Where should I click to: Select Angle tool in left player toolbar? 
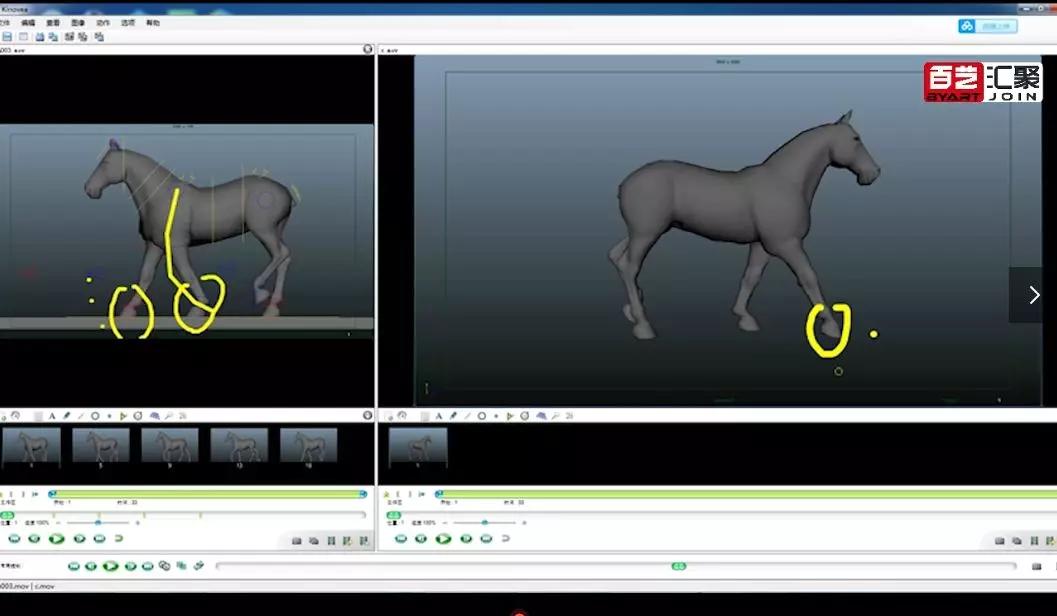(123, 416)
